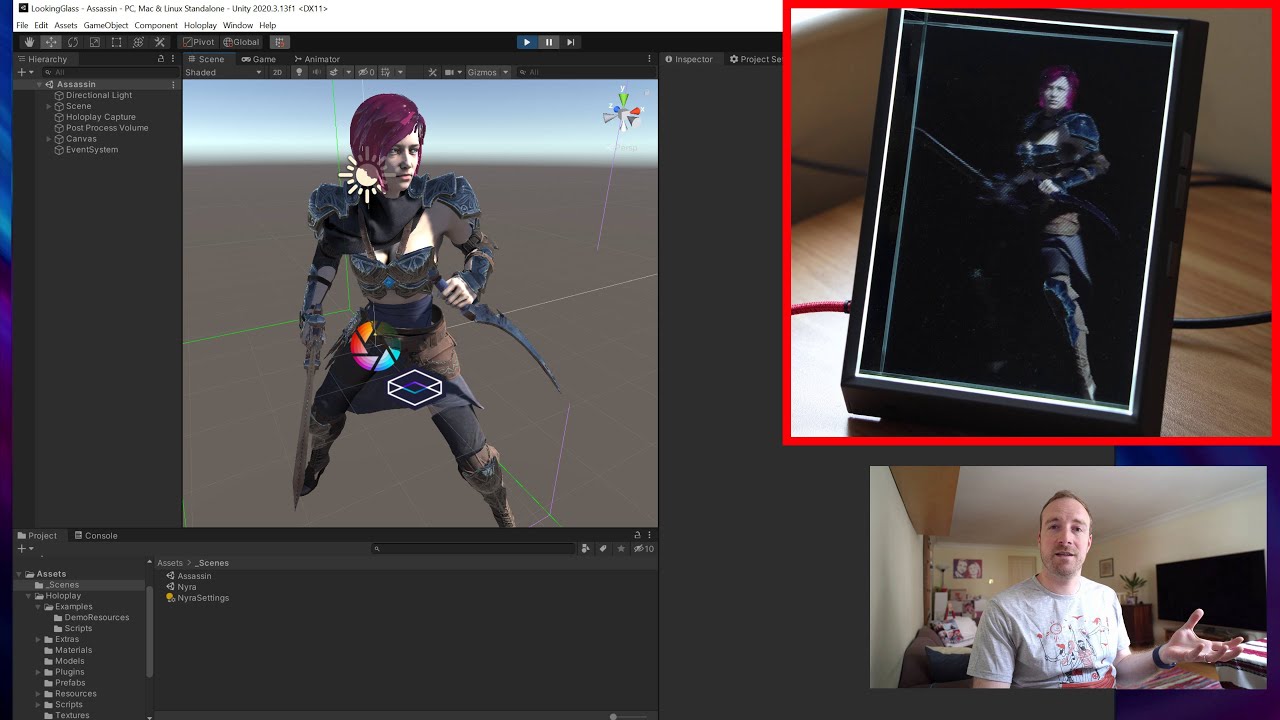Open NyraSettings asset in Project
1280x720 pixels.
(x=197, y=598)
